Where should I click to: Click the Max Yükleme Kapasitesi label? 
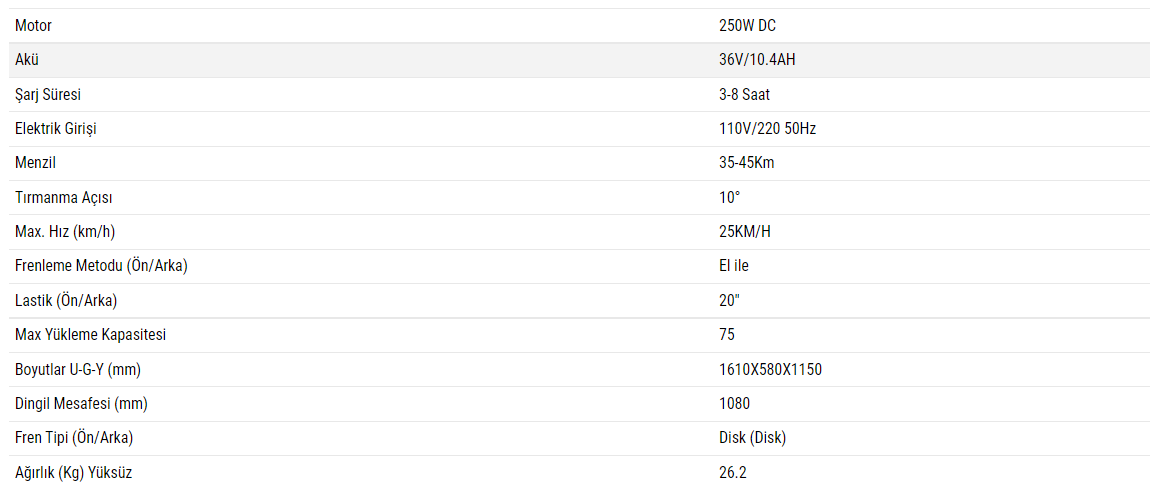click(x=91, y=335)
